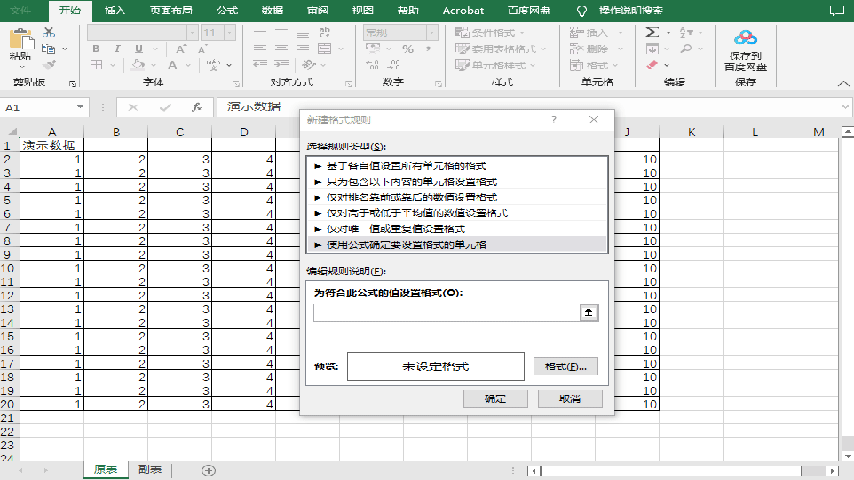Select use a formula rule type
Image resolution: width=854 pixels, height=480 pixels.
pos(457,245)
